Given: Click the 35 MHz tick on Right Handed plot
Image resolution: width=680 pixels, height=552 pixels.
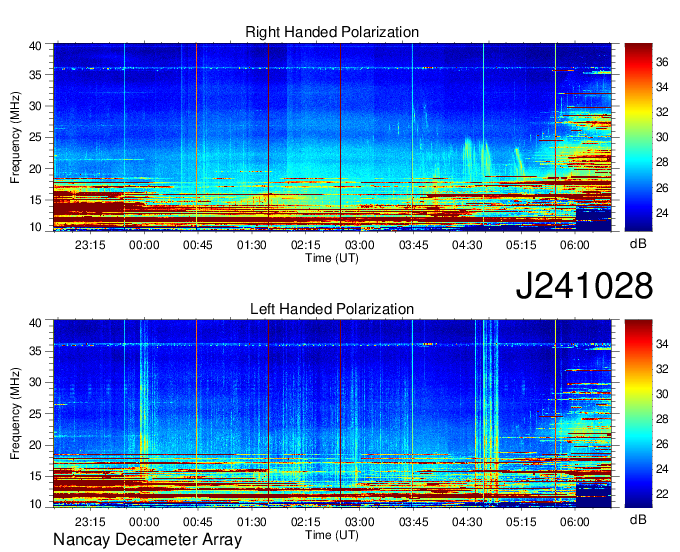Looking at the screenshot, I should (x=35, y=75).
